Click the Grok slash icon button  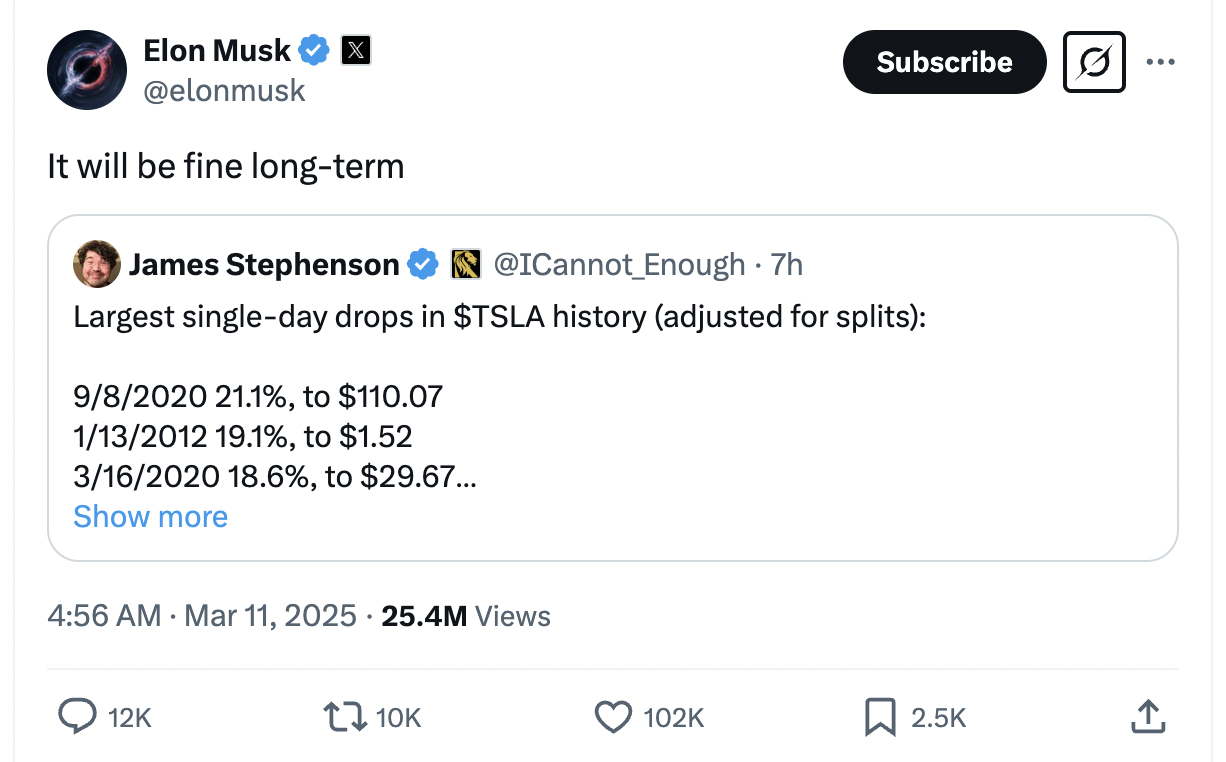[1094, 62]
